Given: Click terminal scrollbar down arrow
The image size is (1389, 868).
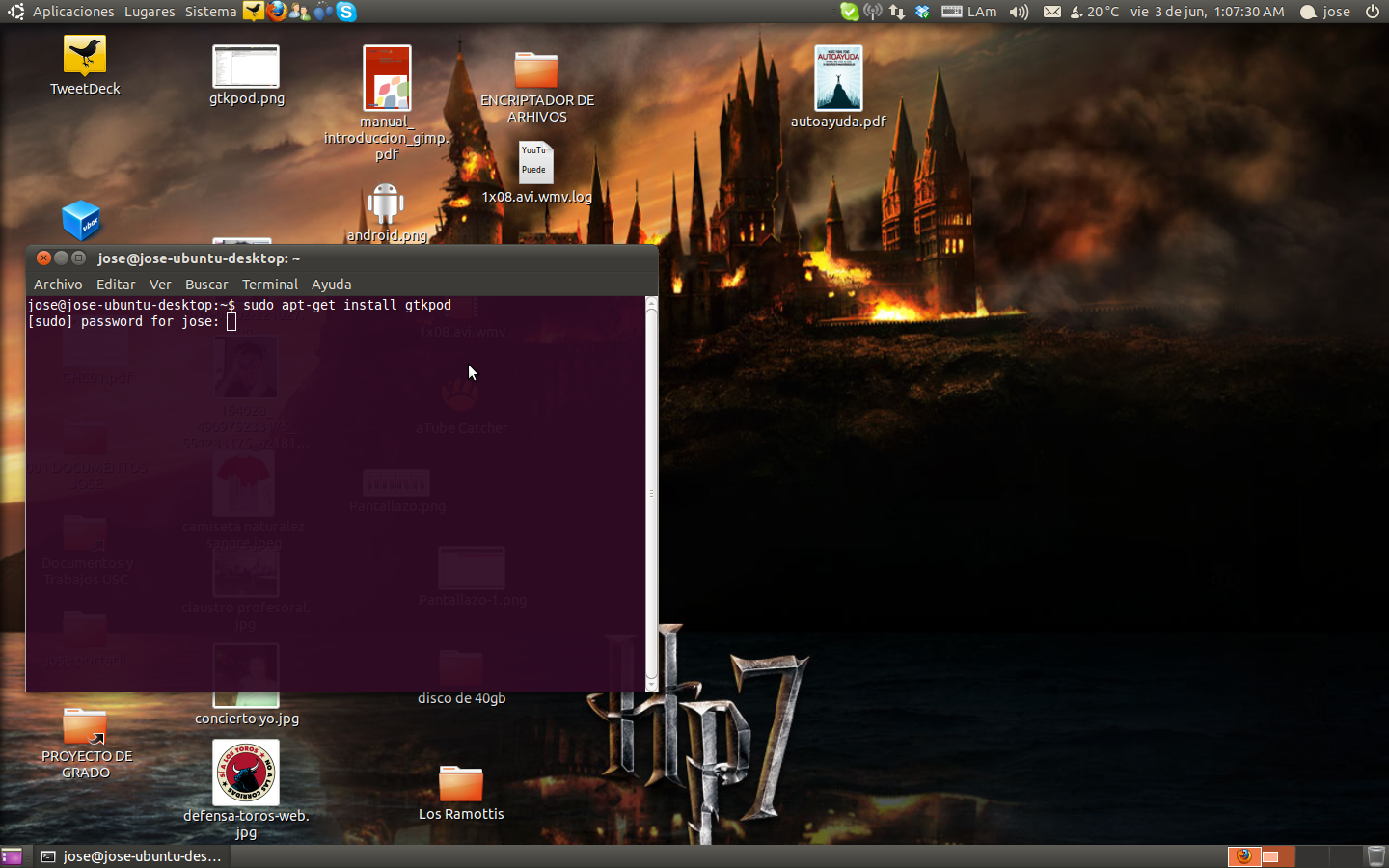Looking at the screenshot, I should pyautogui.click(x=651, y=685).
